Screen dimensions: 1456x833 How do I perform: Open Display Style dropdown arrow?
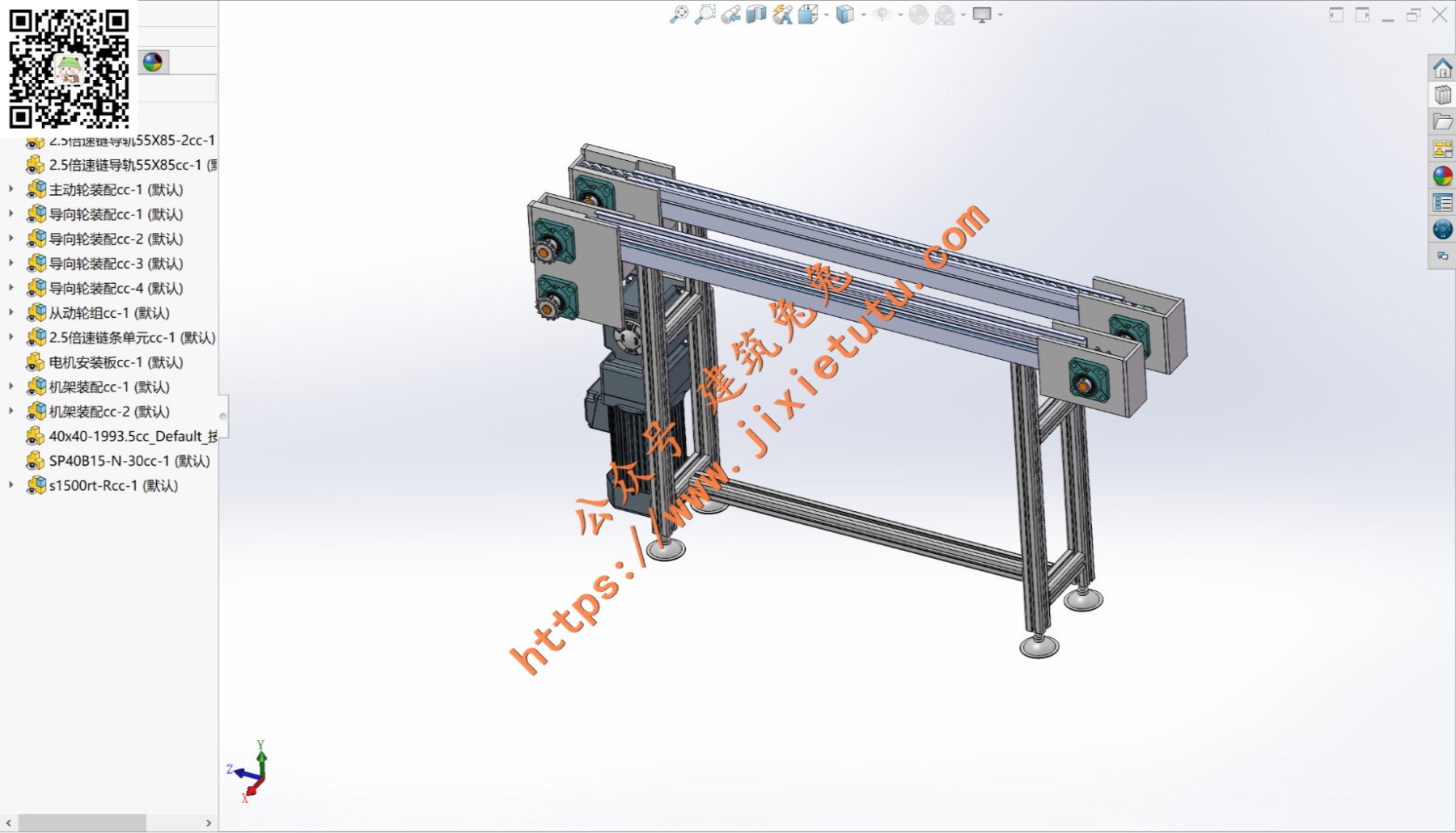pyautogui.click(x=864, y=15)
